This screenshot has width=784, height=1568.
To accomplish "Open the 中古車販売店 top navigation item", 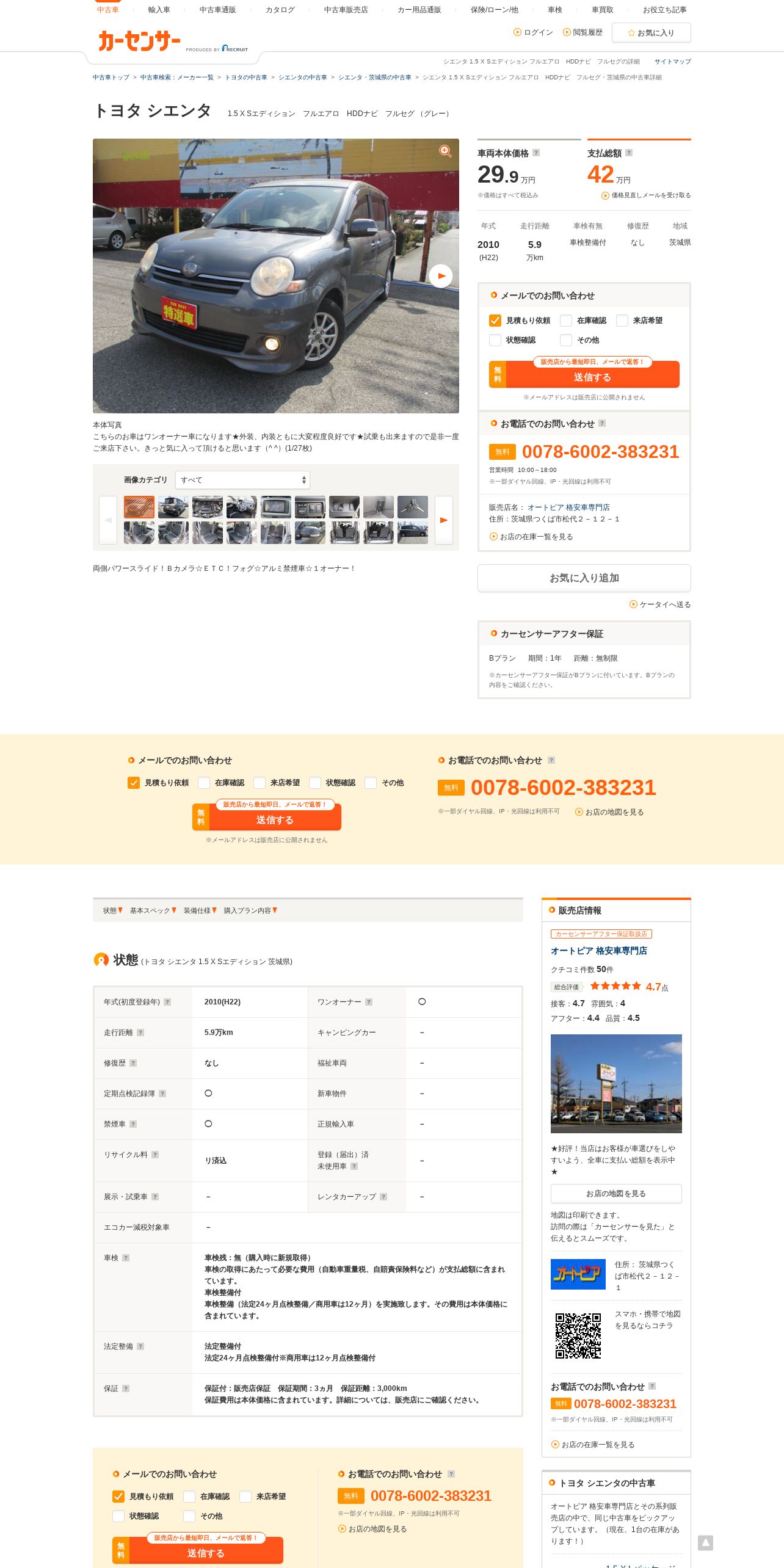I will [346, 10].
